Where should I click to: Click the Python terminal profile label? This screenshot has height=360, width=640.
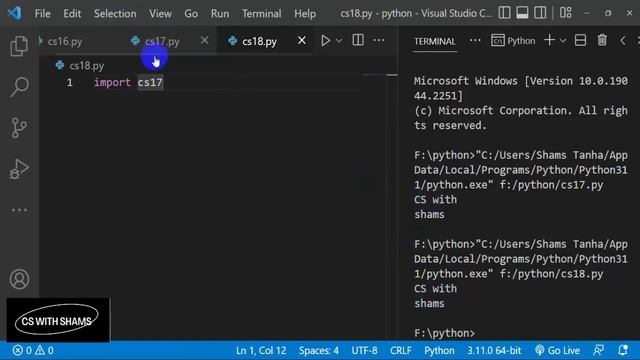pos(513,40)
